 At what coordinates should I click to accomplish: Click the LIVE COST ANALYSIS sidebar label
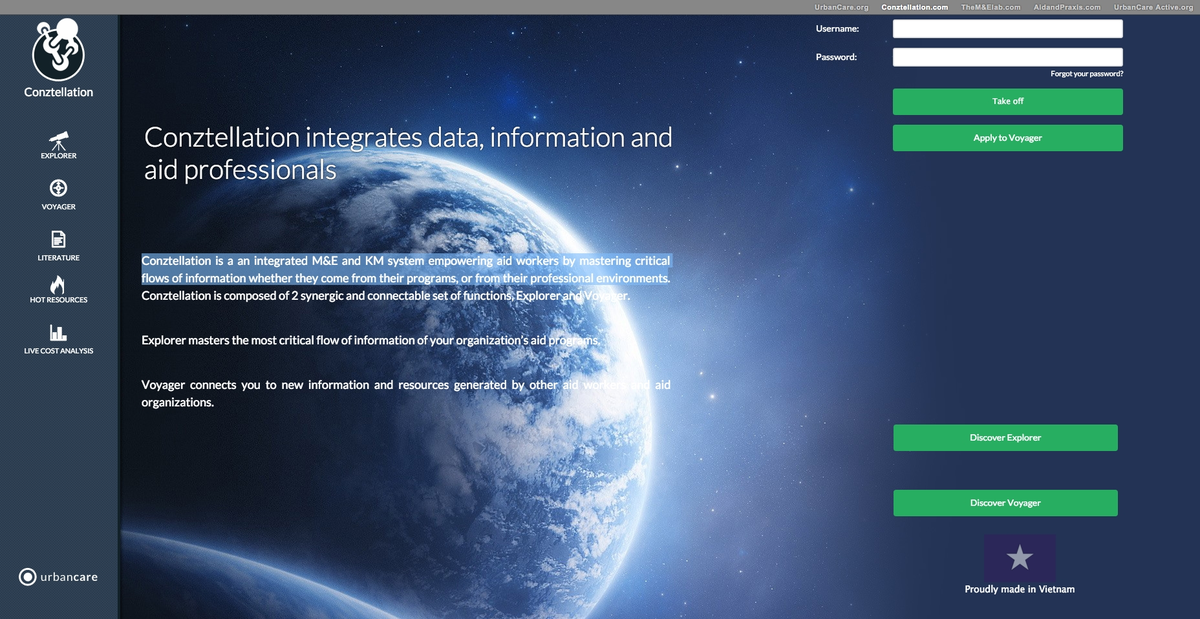58,351
